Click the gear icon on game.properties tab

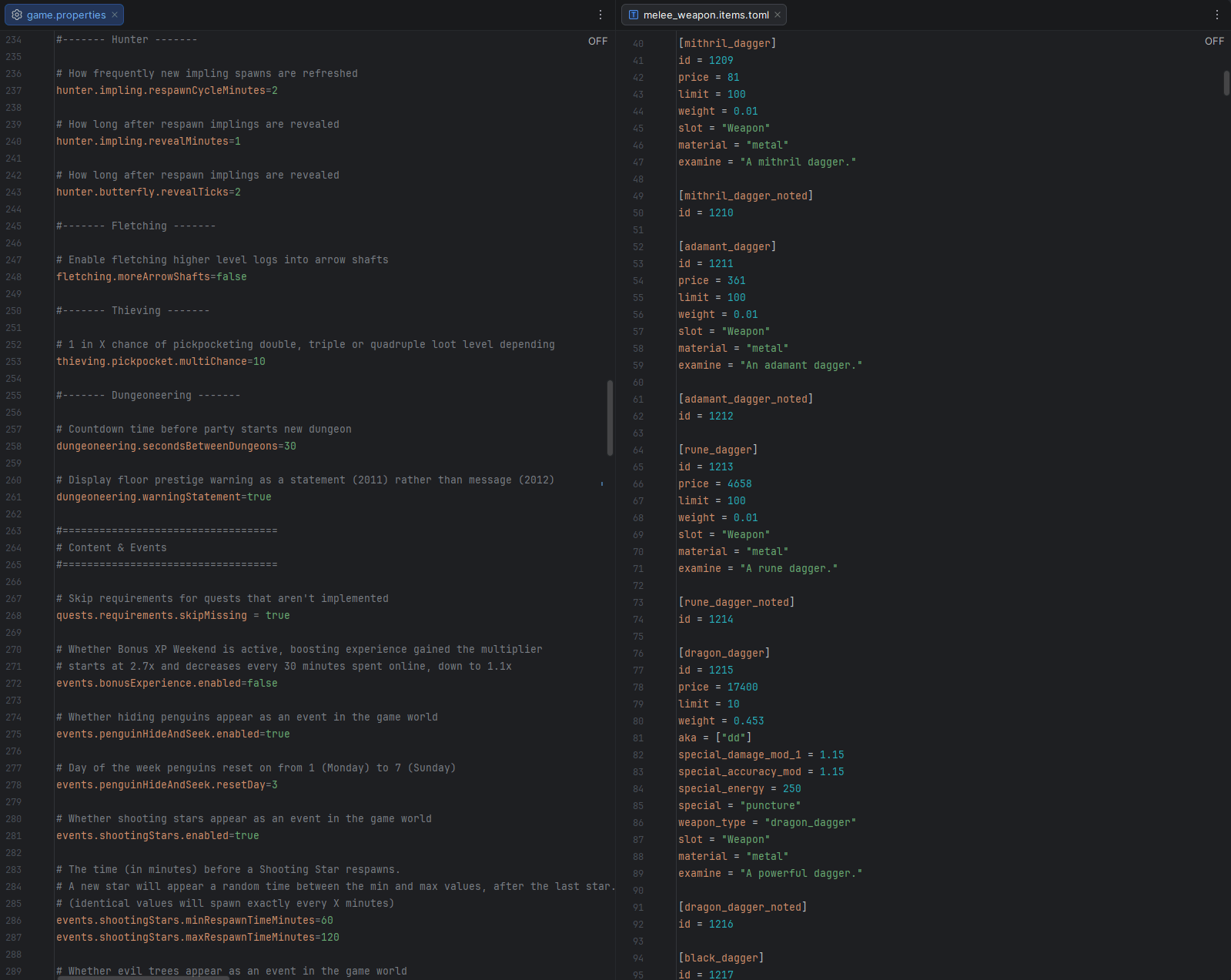[x=17, y=15]
